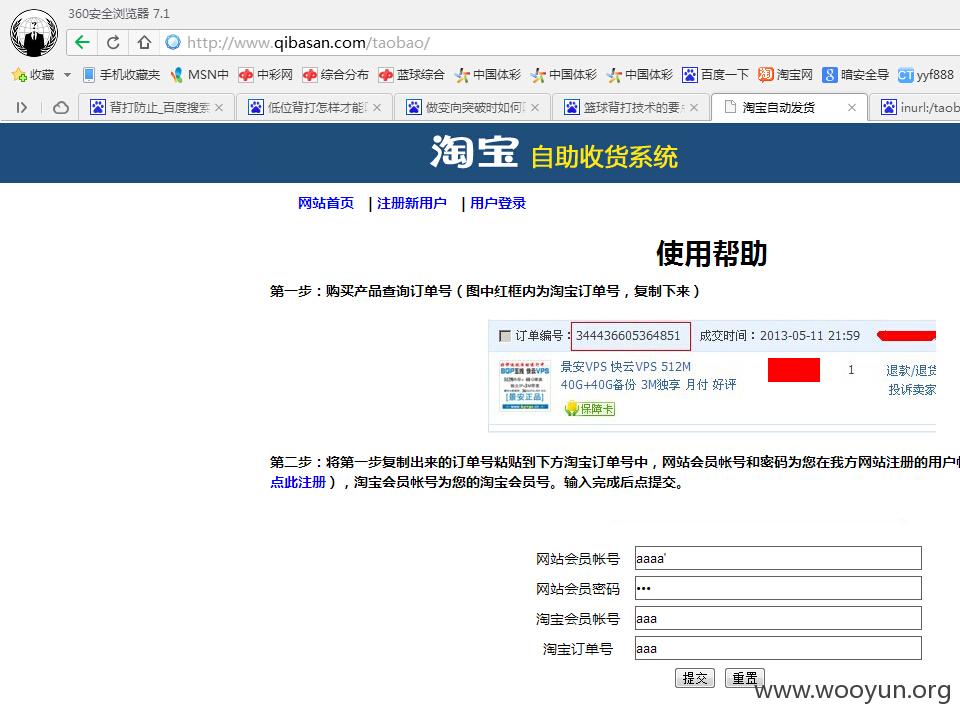The height and width of the screenshot is (719, 960).
Task: Click the 重置 reset button
Action: coord(744,678)
